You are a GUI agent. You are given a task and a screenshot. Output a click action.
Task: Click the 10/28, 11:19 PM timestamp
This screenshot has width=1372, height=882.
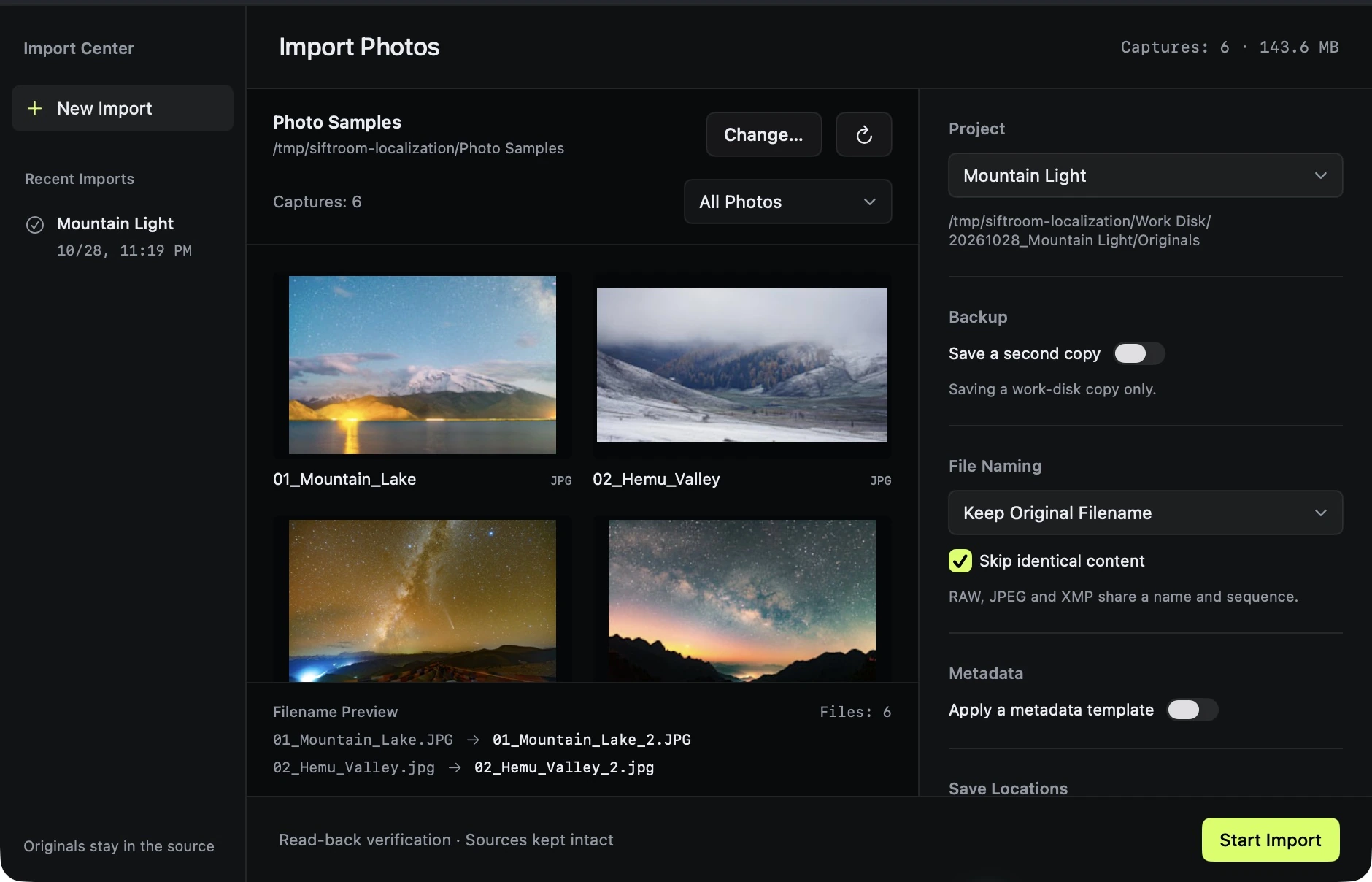coord(124,250)
